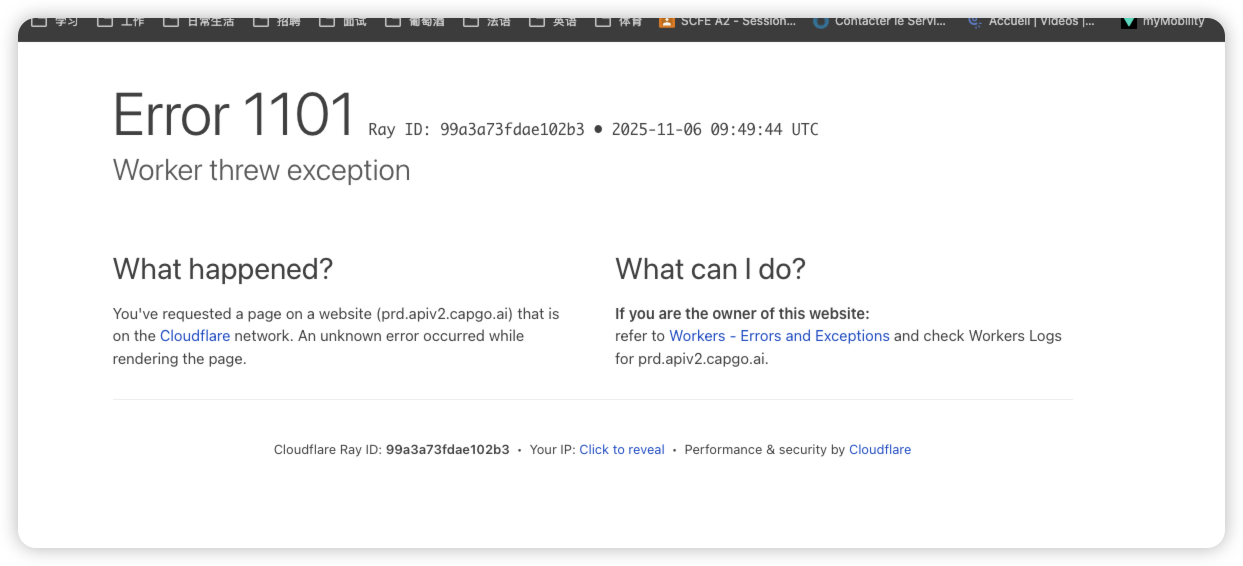The width and height of the screenshot is (1243, 566).
Task: Click the myMobility bookmark icon
Action: [x=1129, y=21]
